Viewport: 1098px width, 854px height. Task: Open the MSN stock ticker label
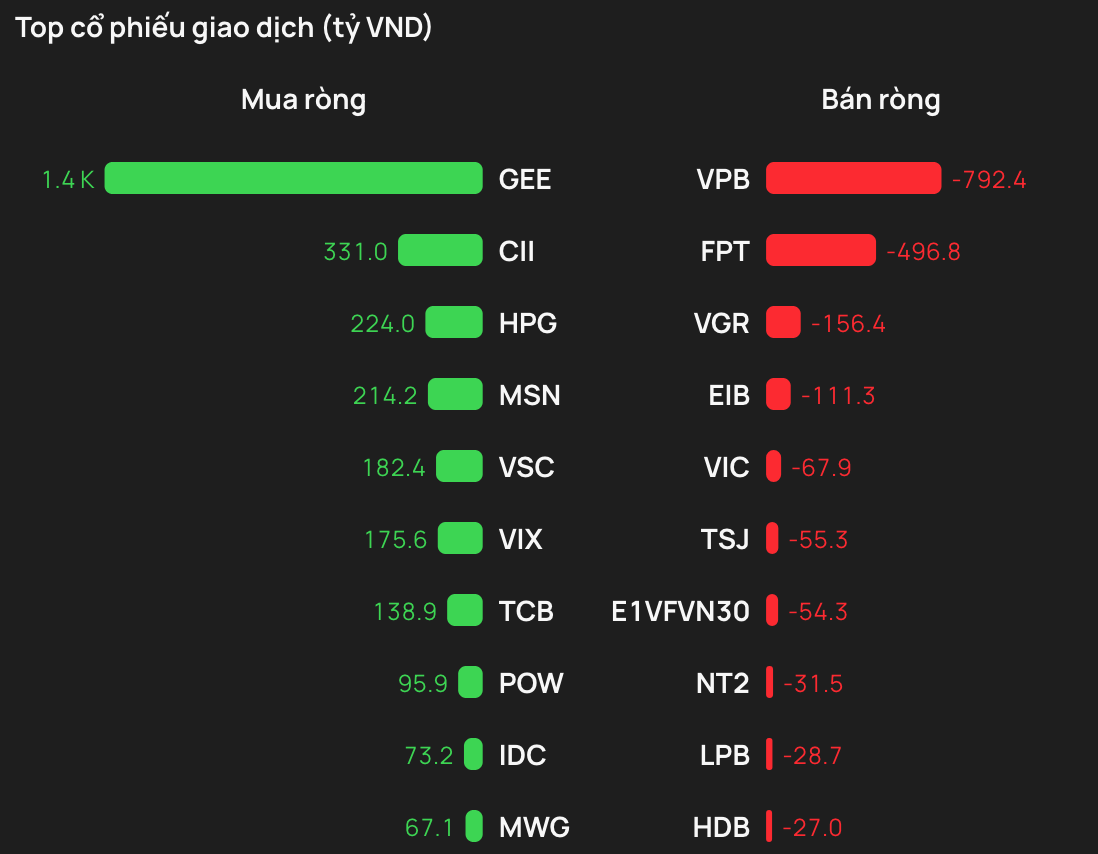tap(529, 395)
